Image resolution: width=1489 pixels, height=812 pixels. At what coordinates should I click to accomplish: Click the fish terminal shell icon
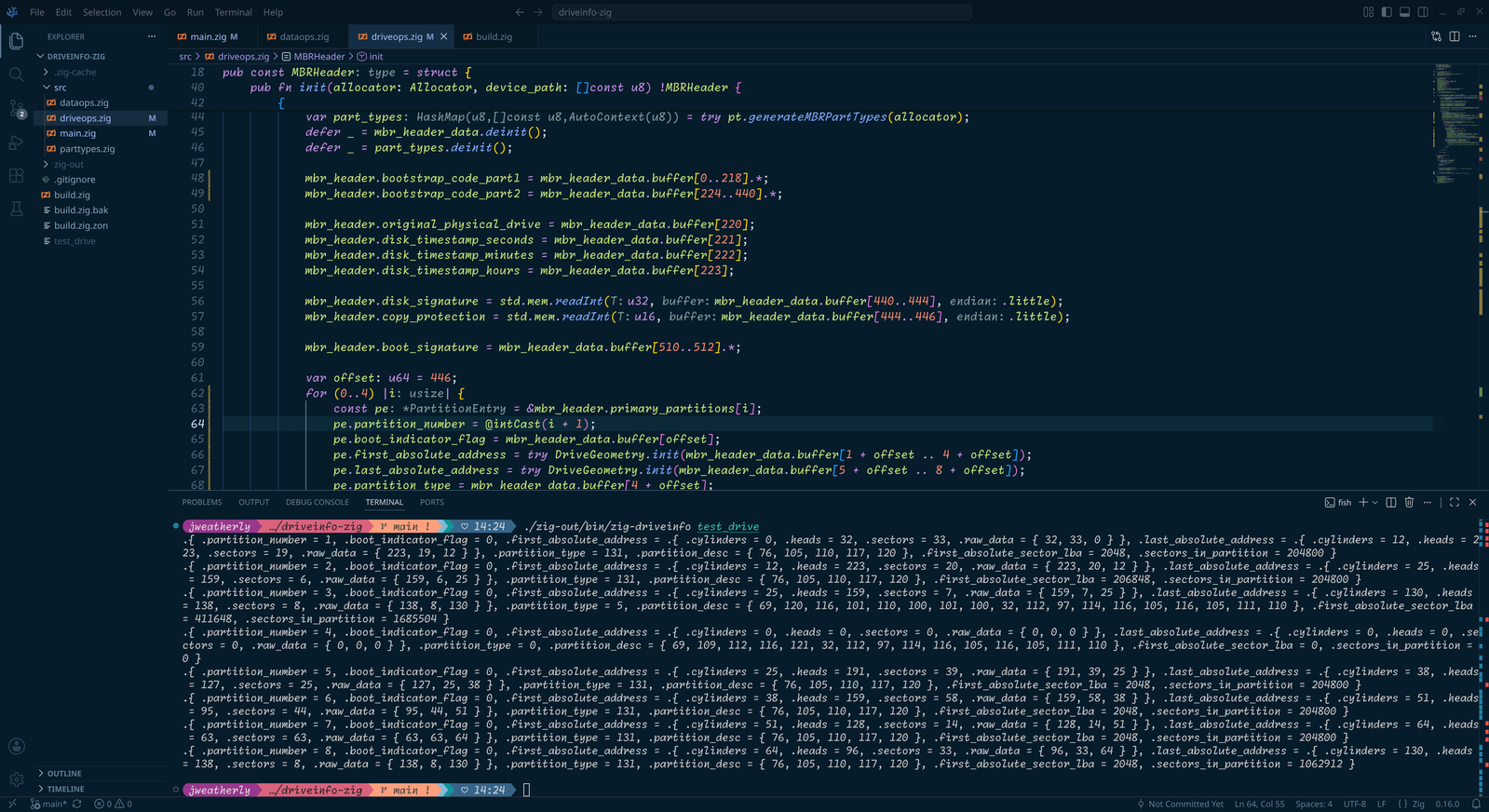pos(1330,502)
